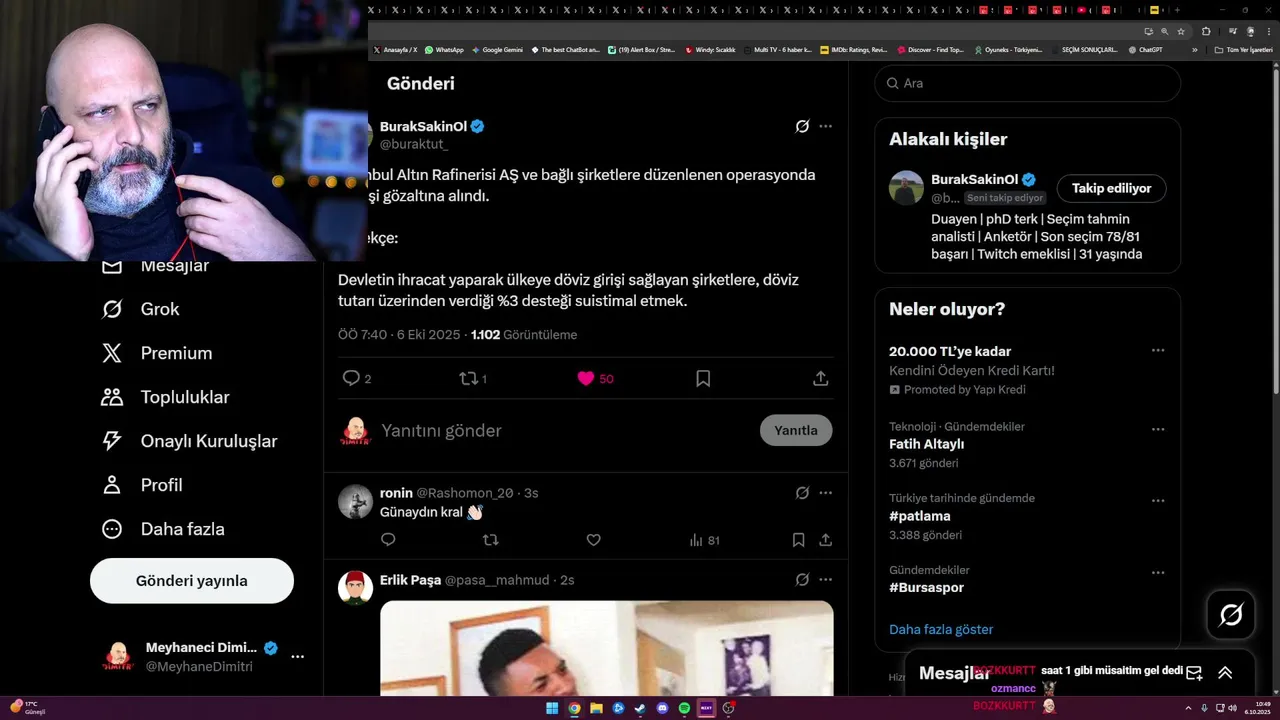Click Daha fazla göster link
This screenshot has height=720, width=1280.
click(x=941, y=629)
